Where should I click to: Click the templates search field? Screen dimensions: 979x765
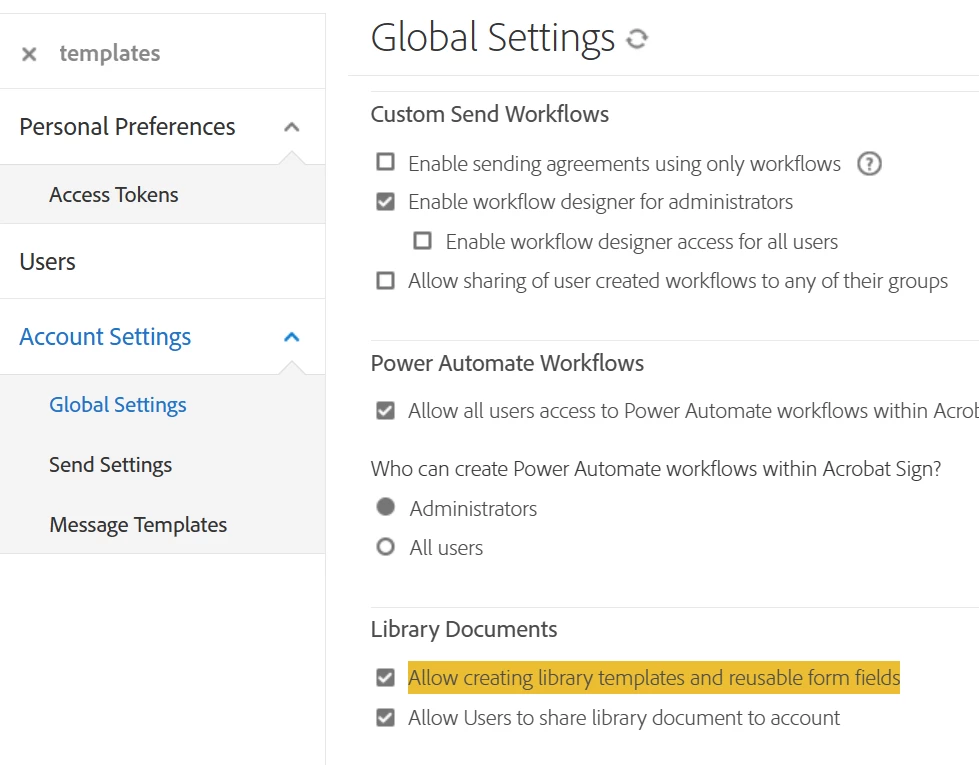(x=180, y=54)
